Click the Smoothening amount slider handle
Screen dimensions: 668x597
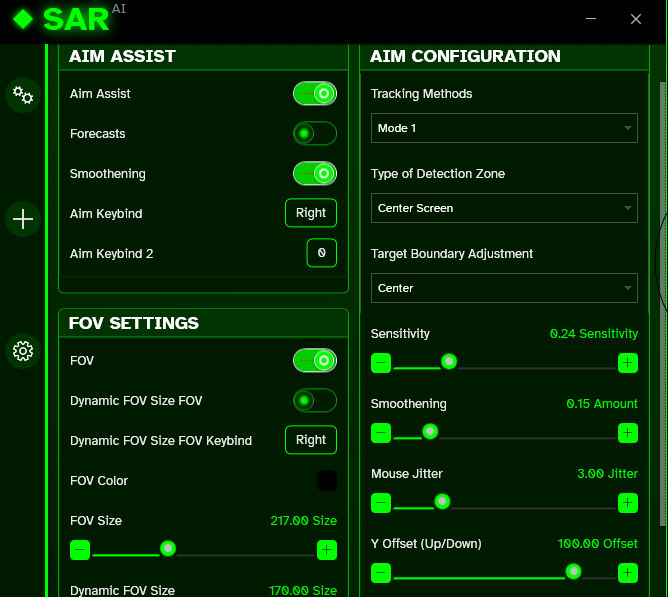430,432
